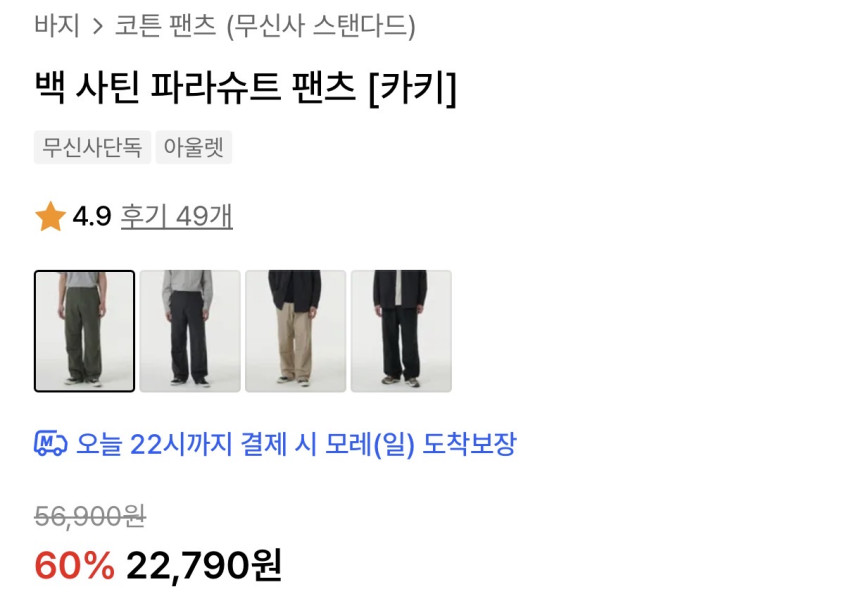The image size is (849, 594).
Task: Click the [카키] color label in title
Action: click(413, 88)
